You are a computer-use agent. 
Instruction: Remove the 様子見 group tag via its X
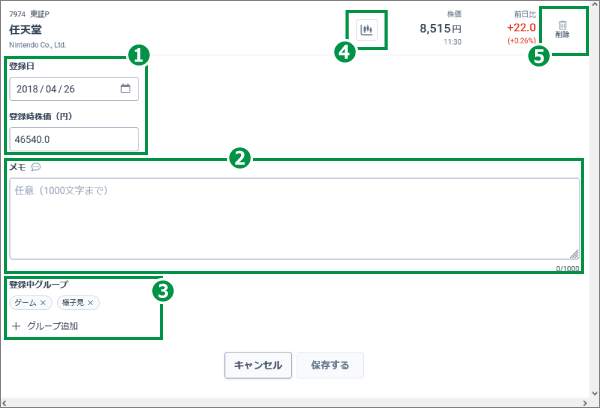tap(90, 303)
